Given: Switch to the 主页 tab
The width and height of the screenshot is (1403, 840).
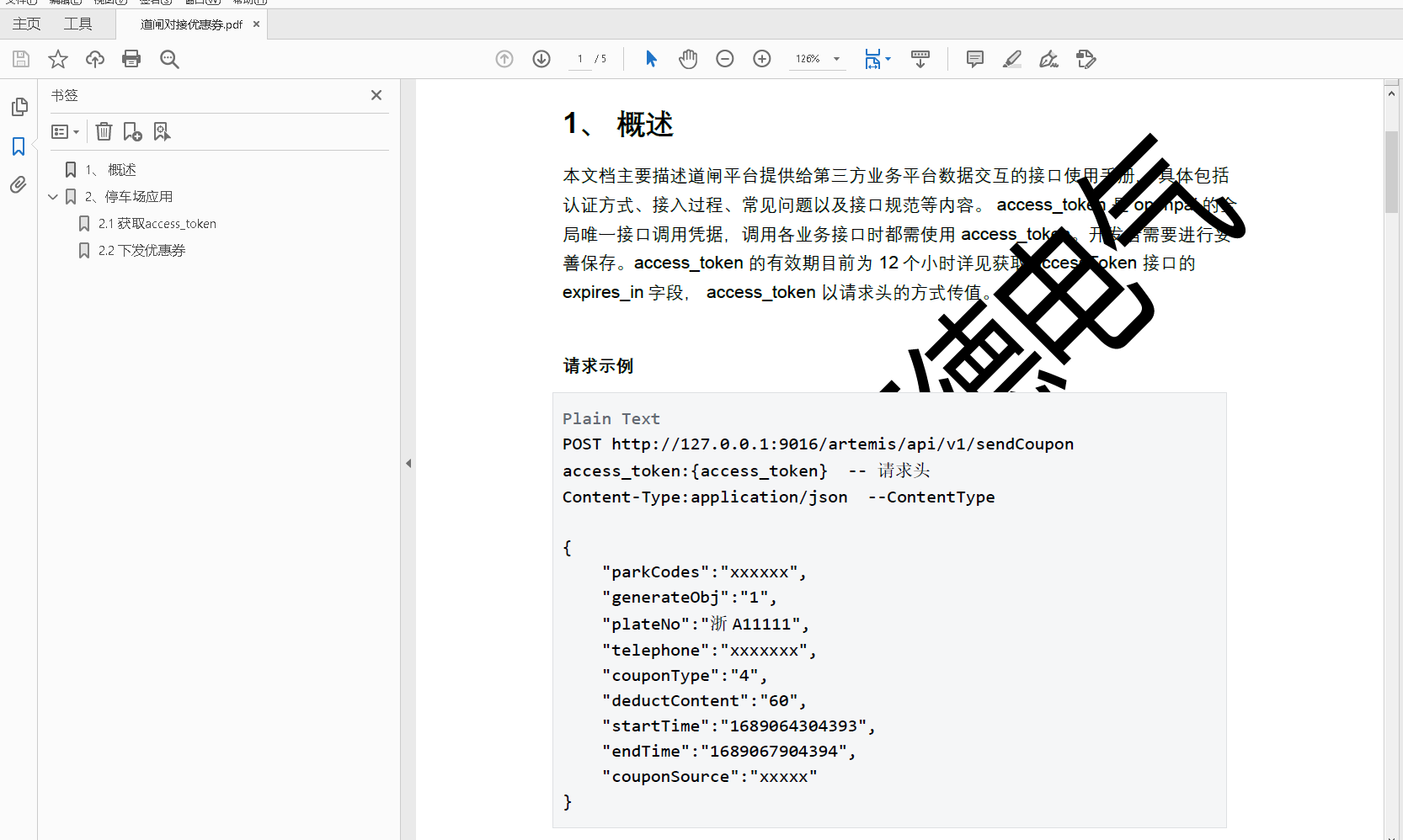Looking at the screenshot, I should (26, 24).
